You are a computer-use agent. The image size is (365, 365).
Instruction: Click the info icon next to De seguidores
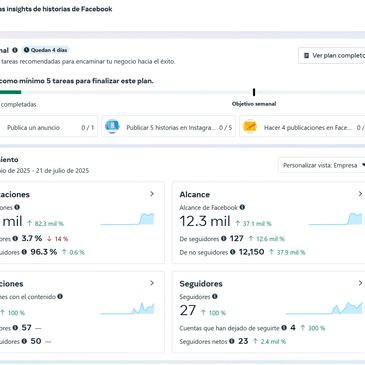pos(224,238)
